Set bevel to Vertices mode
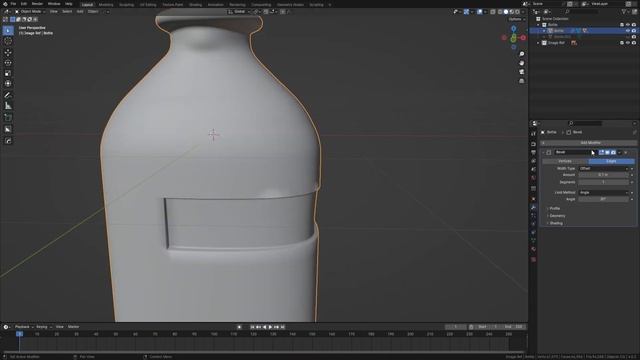Screen dimensions: 640x360 point(565,161)
